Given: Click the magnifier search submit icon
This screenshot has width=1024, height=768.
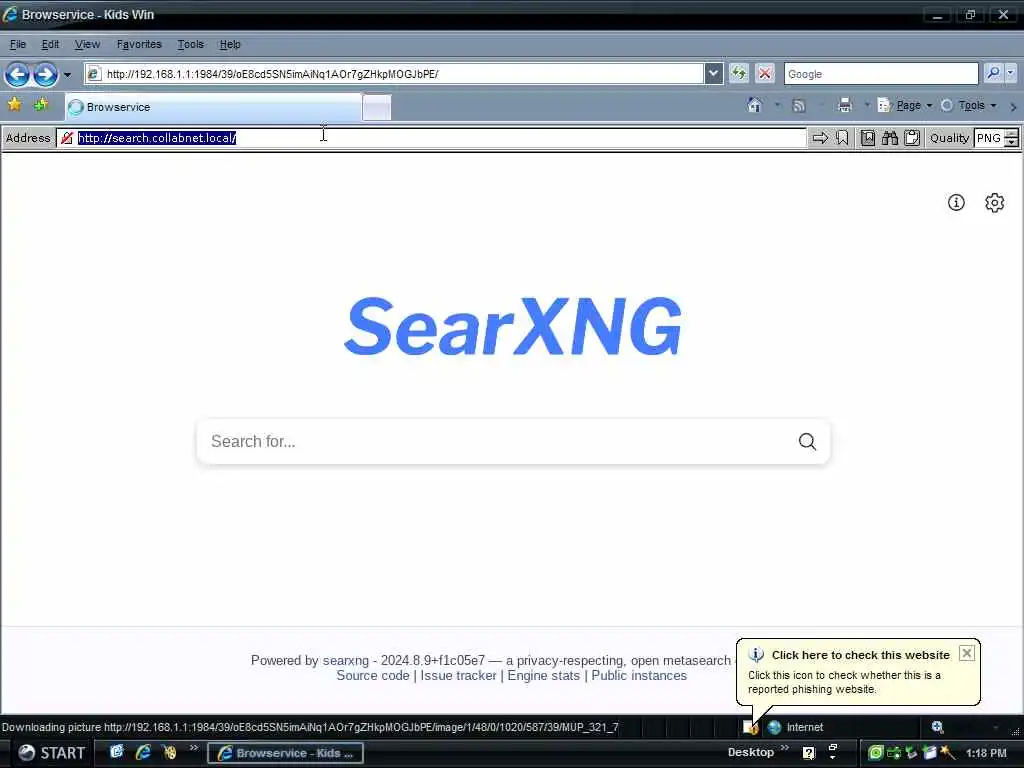Looking at the screenshot, I should (807, 441).
